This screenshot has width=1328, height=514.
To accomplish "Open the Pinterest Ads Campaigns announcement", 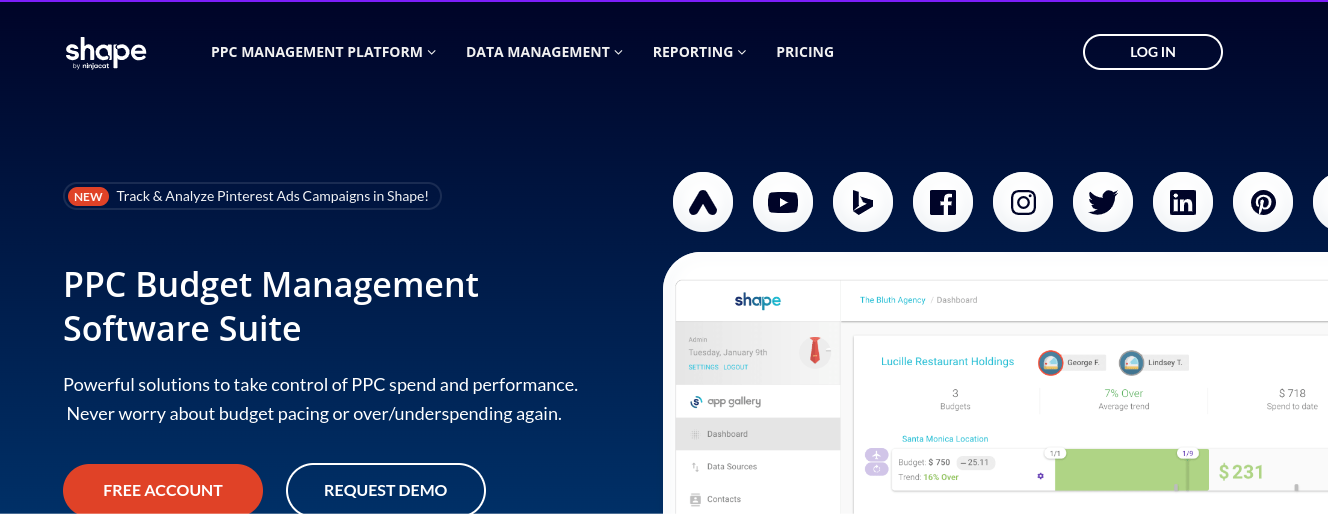I will pyautogui.click(x=252, y=196).
